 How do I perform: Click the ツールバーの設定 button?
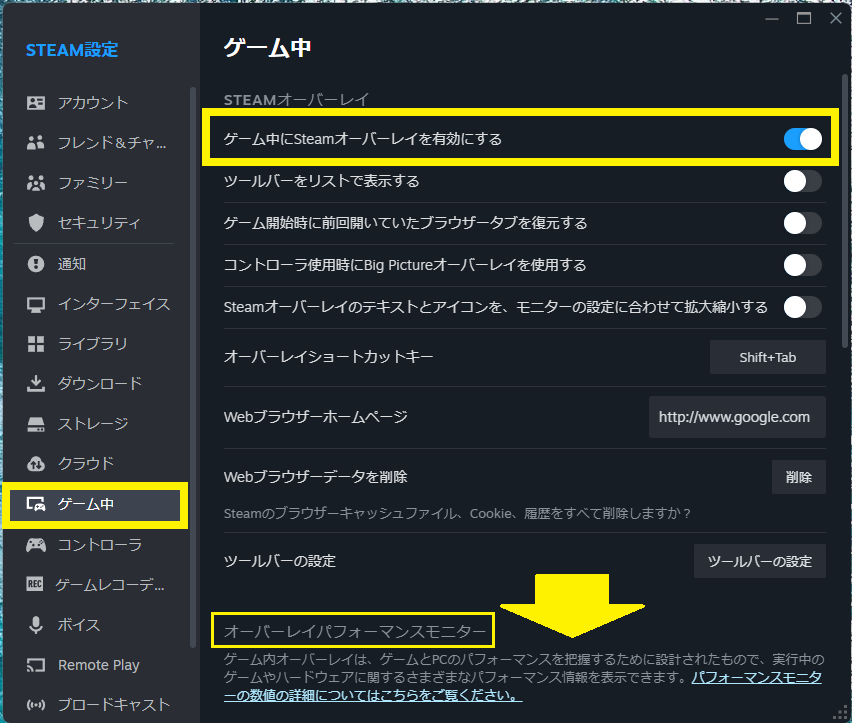tap(760, 561)
